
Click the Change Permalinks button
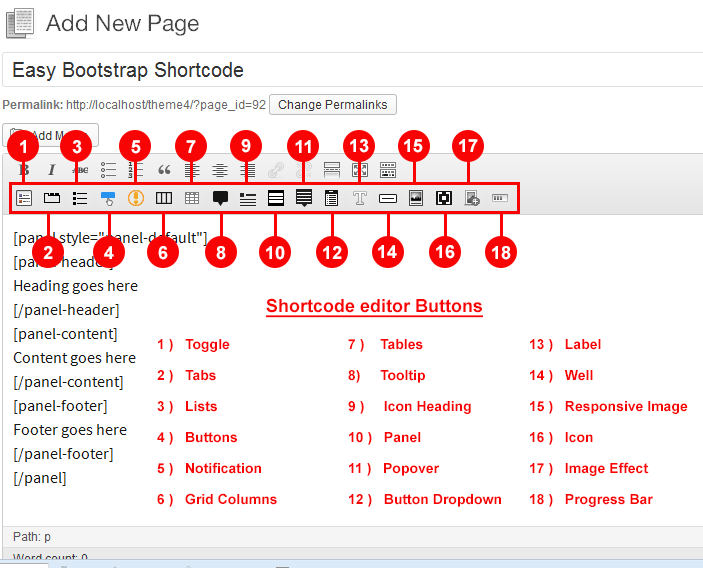coord(333,104)
